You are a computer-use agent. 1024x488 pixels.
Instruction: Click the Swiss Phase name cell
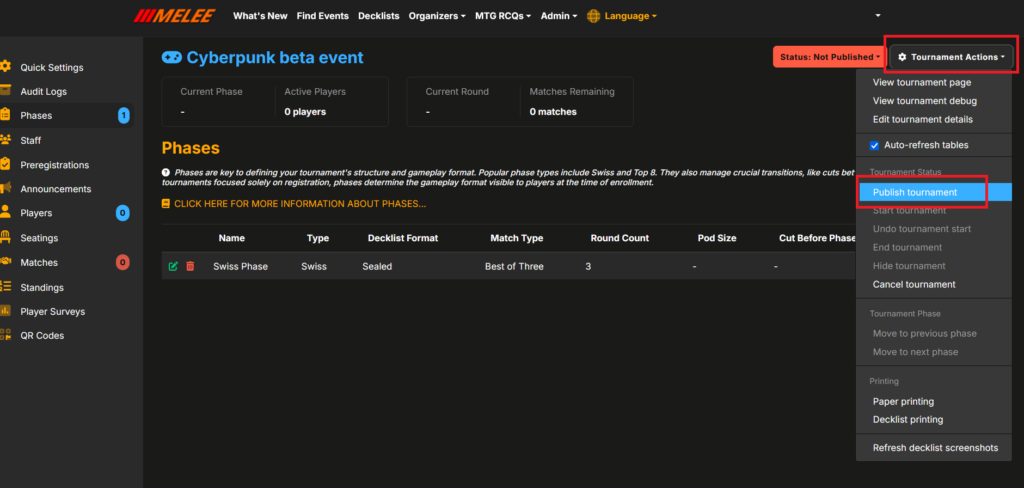(x=240, y=267)
